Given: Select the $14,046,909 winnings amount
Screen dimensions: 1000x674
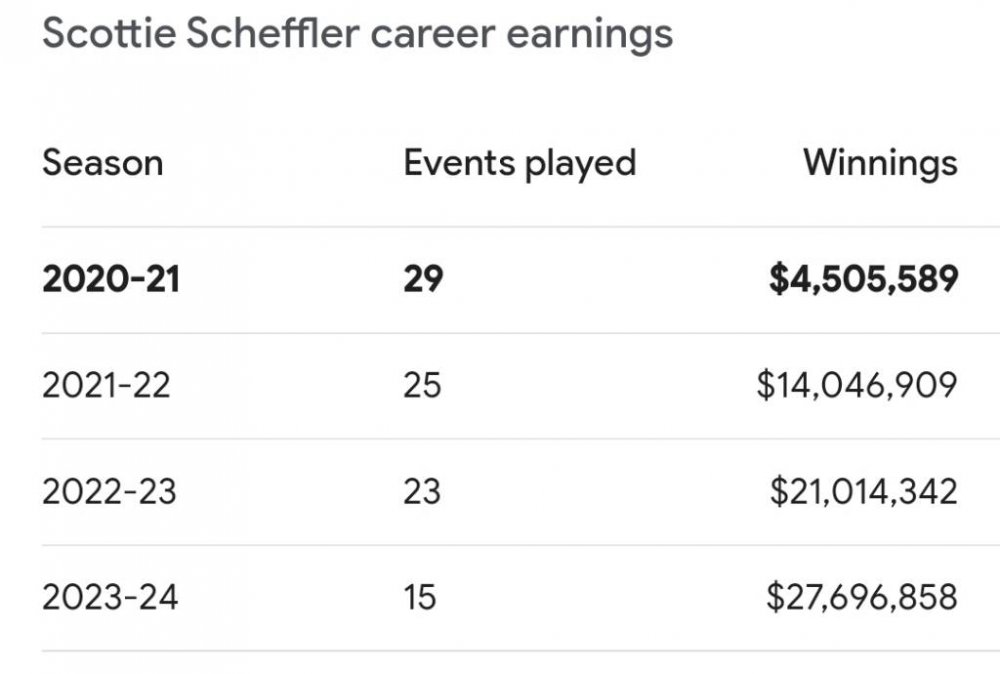Looking at the screenshot, I should tap(857, 385).
